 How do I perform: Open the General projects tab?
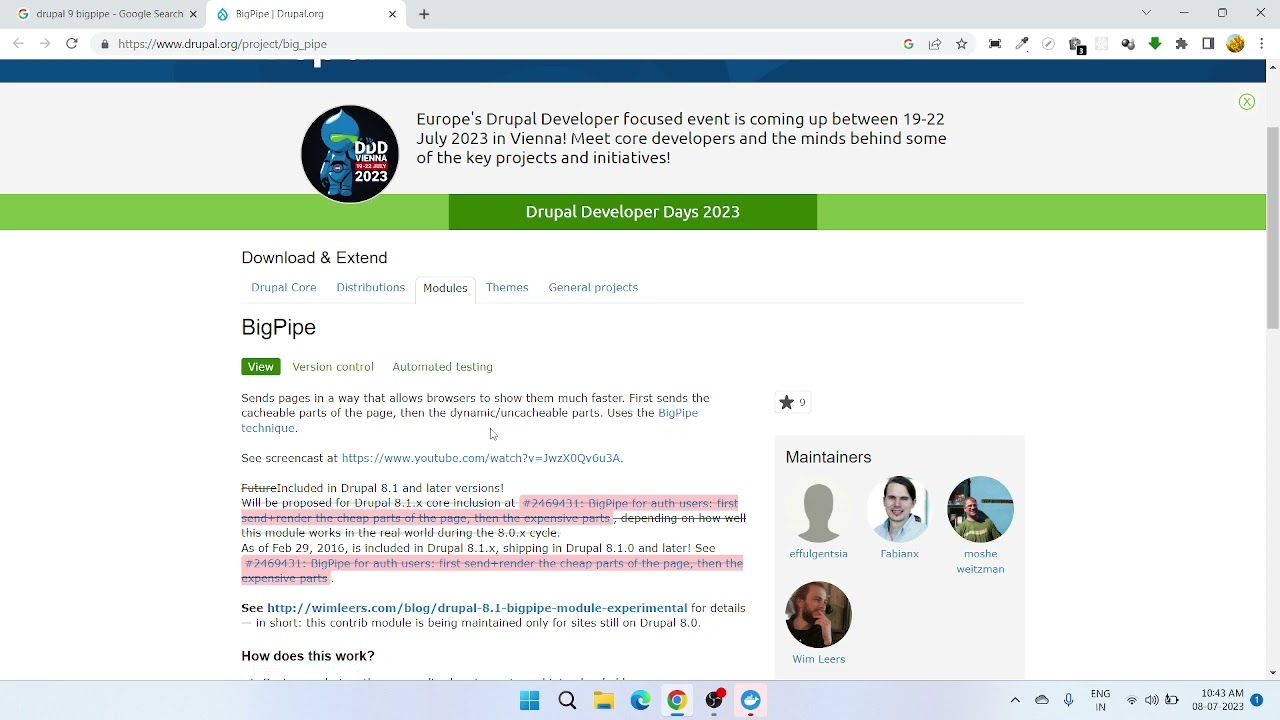[x=593, y=287]
